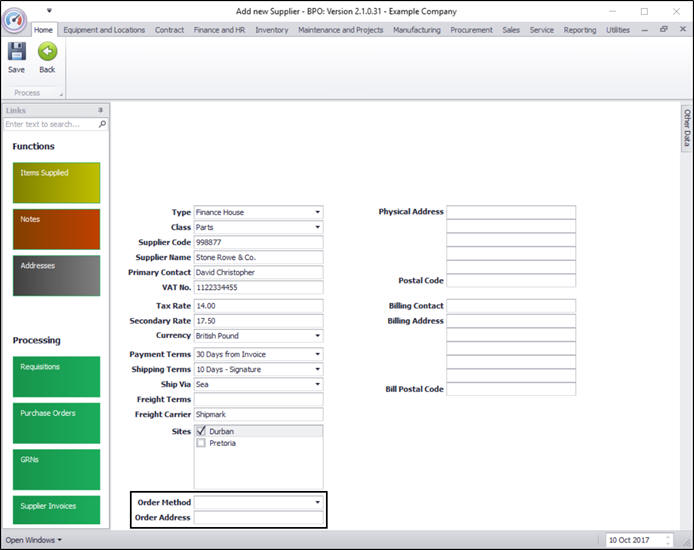
Task: Click the BPO application logo button
Action: 15,20
